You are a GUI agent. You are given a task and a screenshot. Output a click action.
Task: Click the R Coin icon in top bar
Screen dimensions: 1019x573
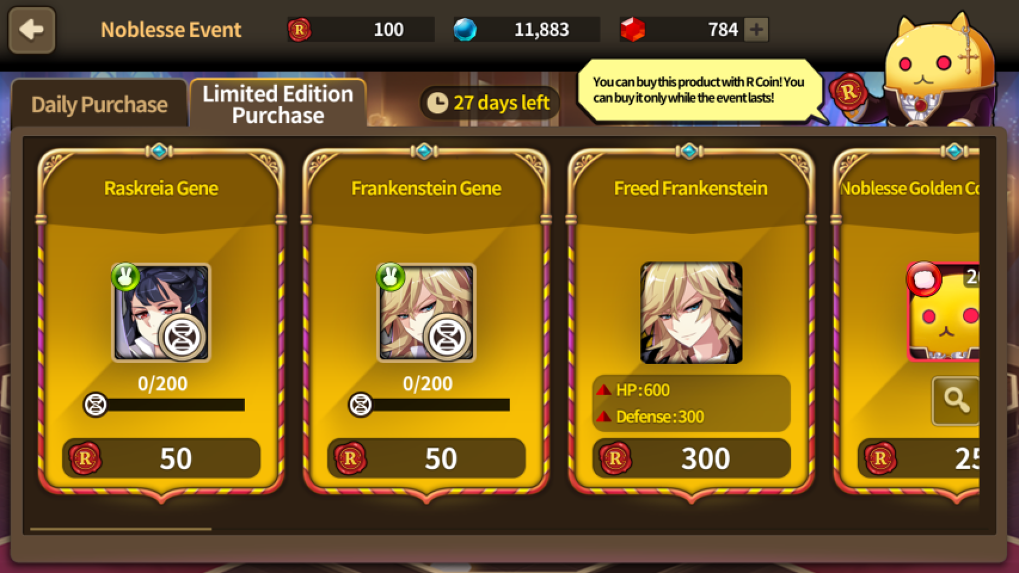299,29
